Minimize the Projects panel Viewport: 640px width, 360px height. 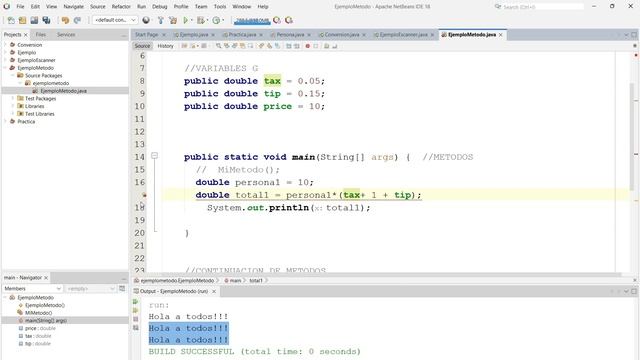[x=124, y=35]
